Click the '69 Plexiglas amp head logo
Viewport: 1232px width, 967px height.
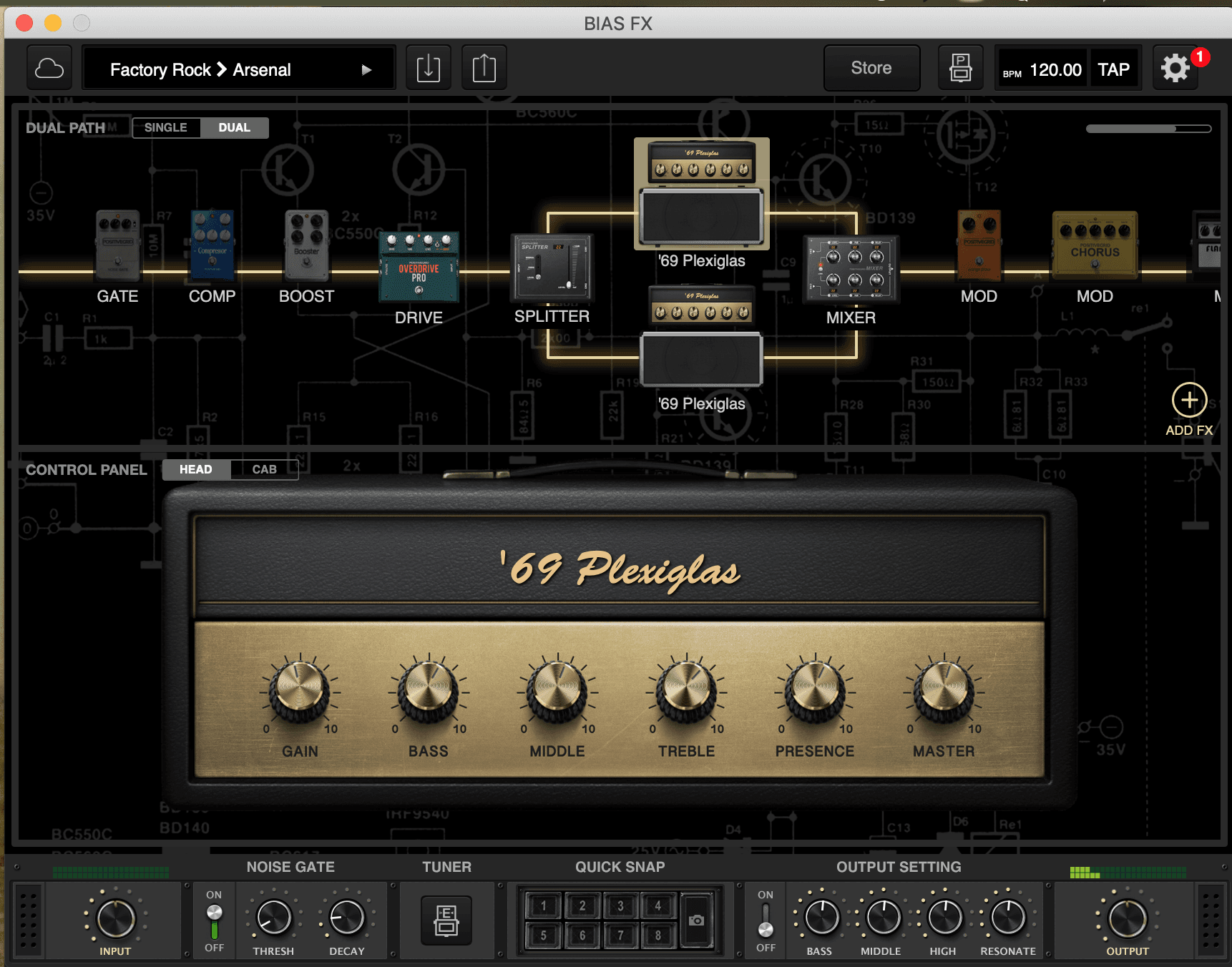[620, 570]
